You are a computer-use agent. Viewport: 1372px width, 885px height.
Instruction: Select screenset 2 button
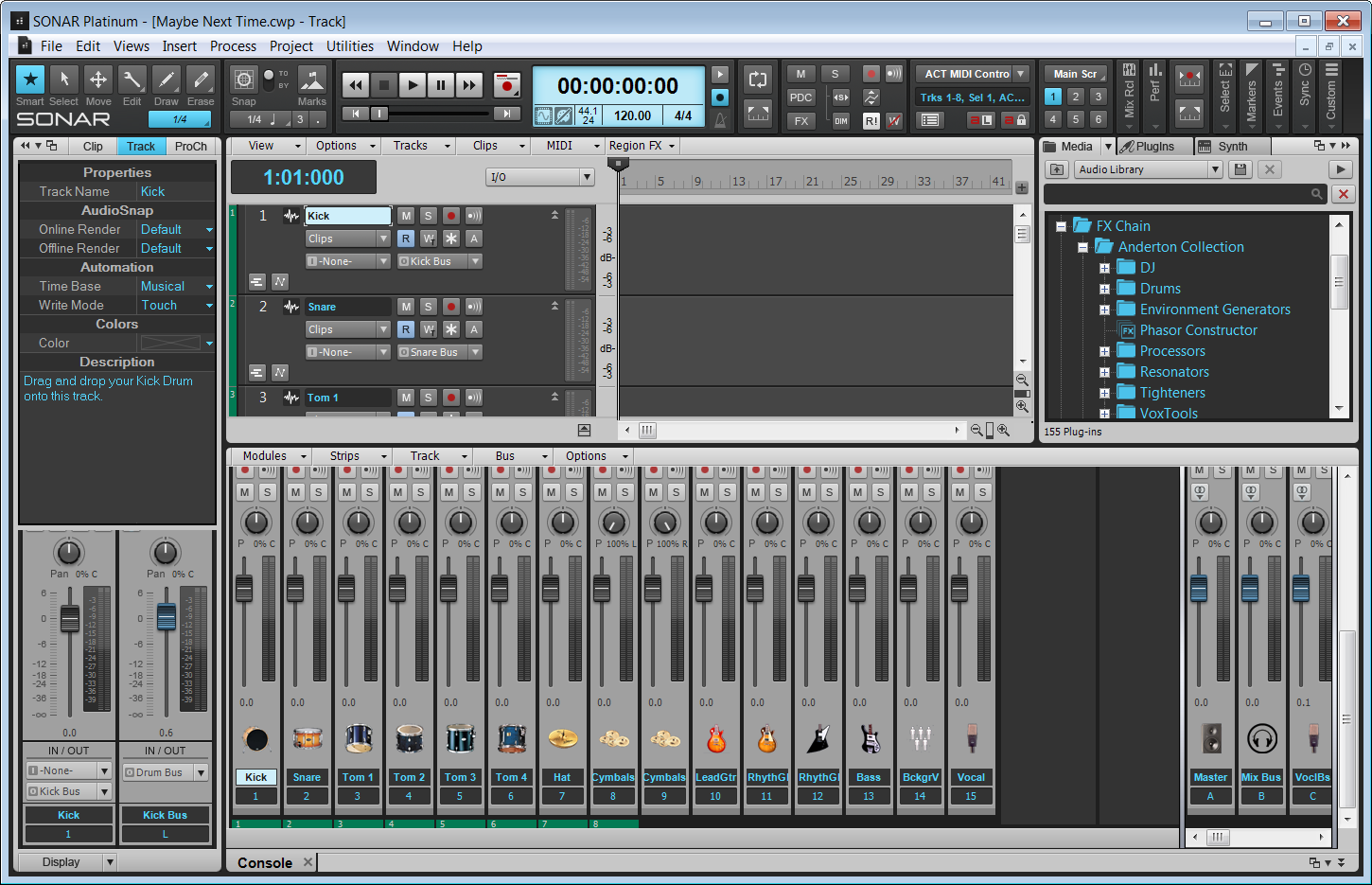(x=1076, y=97)
